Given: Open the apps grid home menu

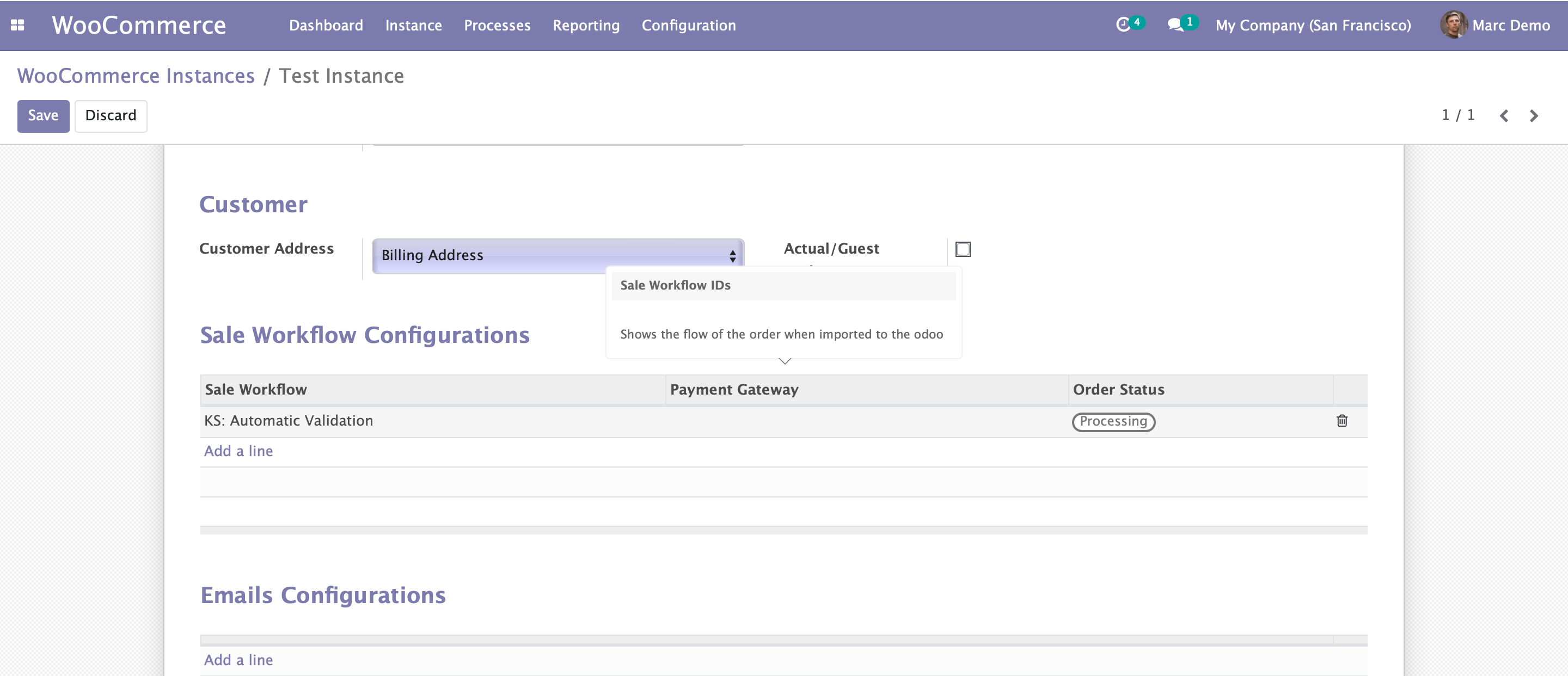Looking at the screenshot, I should point(17,25).
